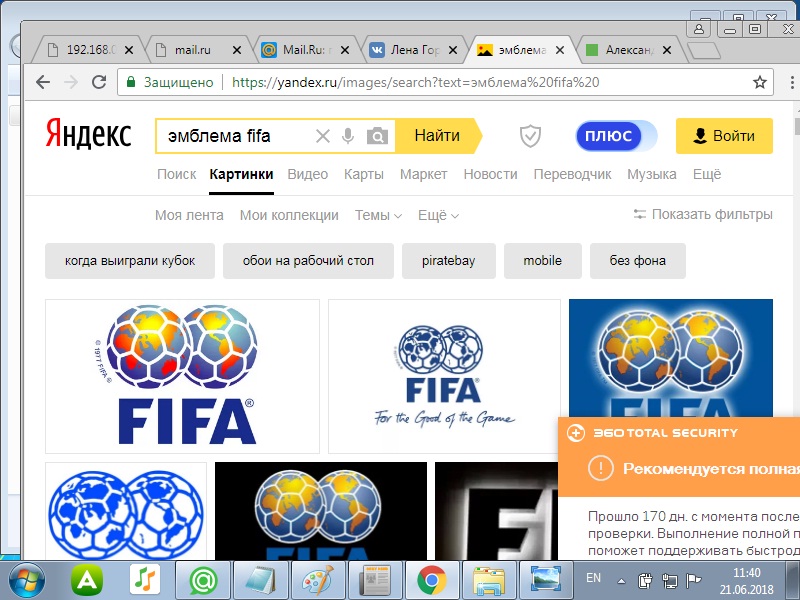Open the Mail.Ru Agent taskbar icon
This screenshot has height=600, width=800.
(203, 580)
